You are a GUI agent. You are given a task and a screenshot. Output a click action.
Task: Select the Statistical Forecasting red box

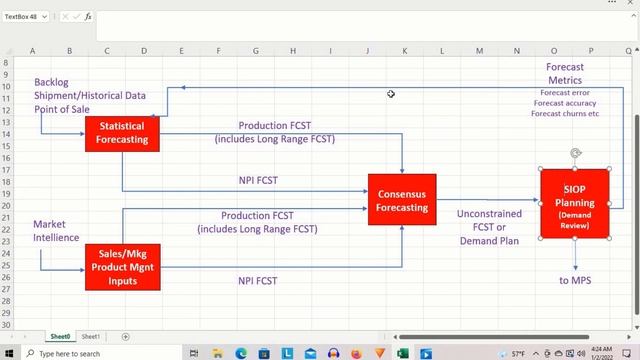pyautogui.click(x=122, y=134)
